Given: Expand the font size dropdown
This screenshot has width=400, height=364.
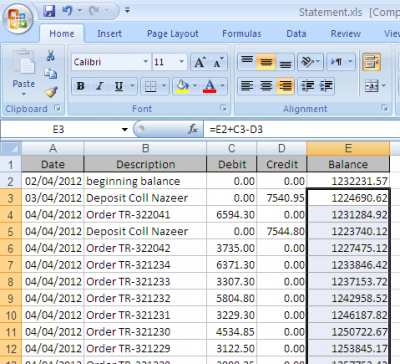Looking at the screenshot, I should click(x=181, y=62).
